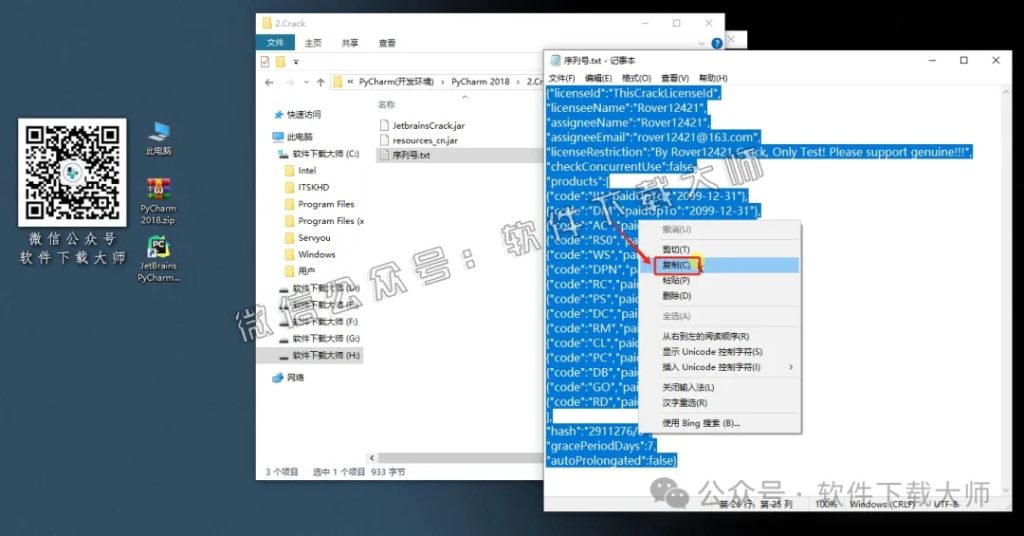Choose 剪切(T) from context menu

(x=718, y=249)
